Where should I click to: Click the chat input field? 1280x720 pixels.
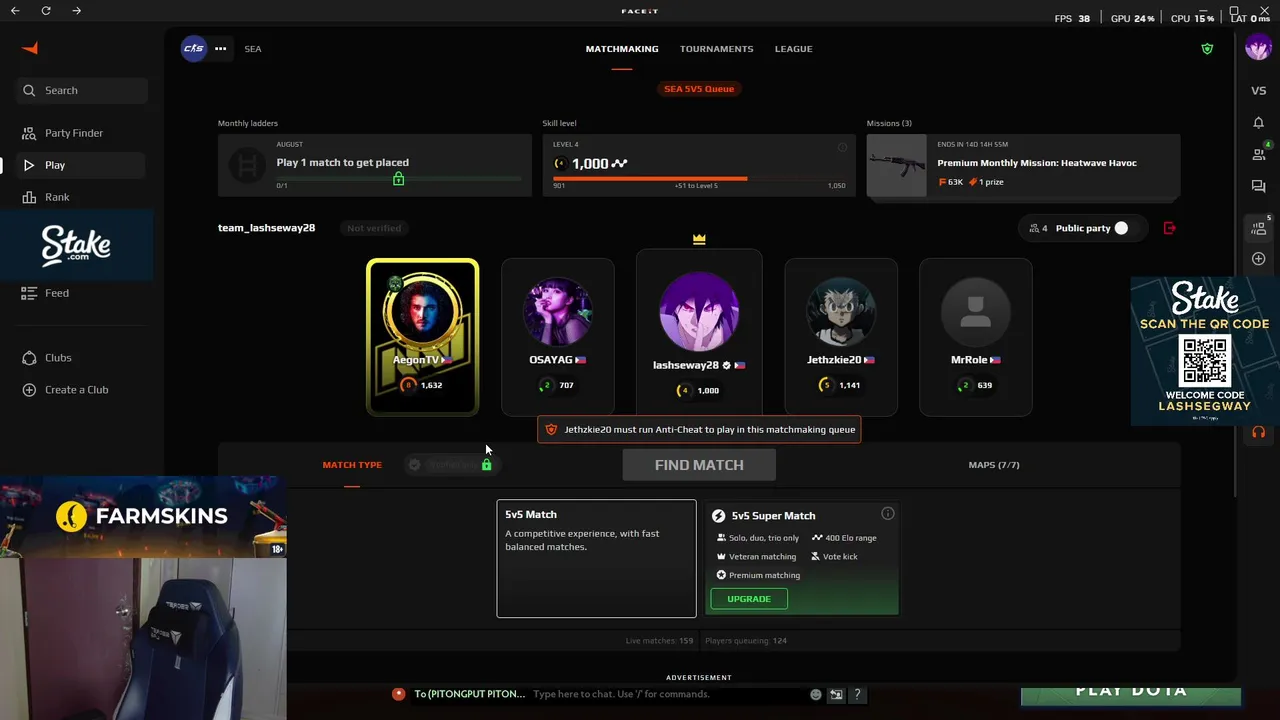668,694
